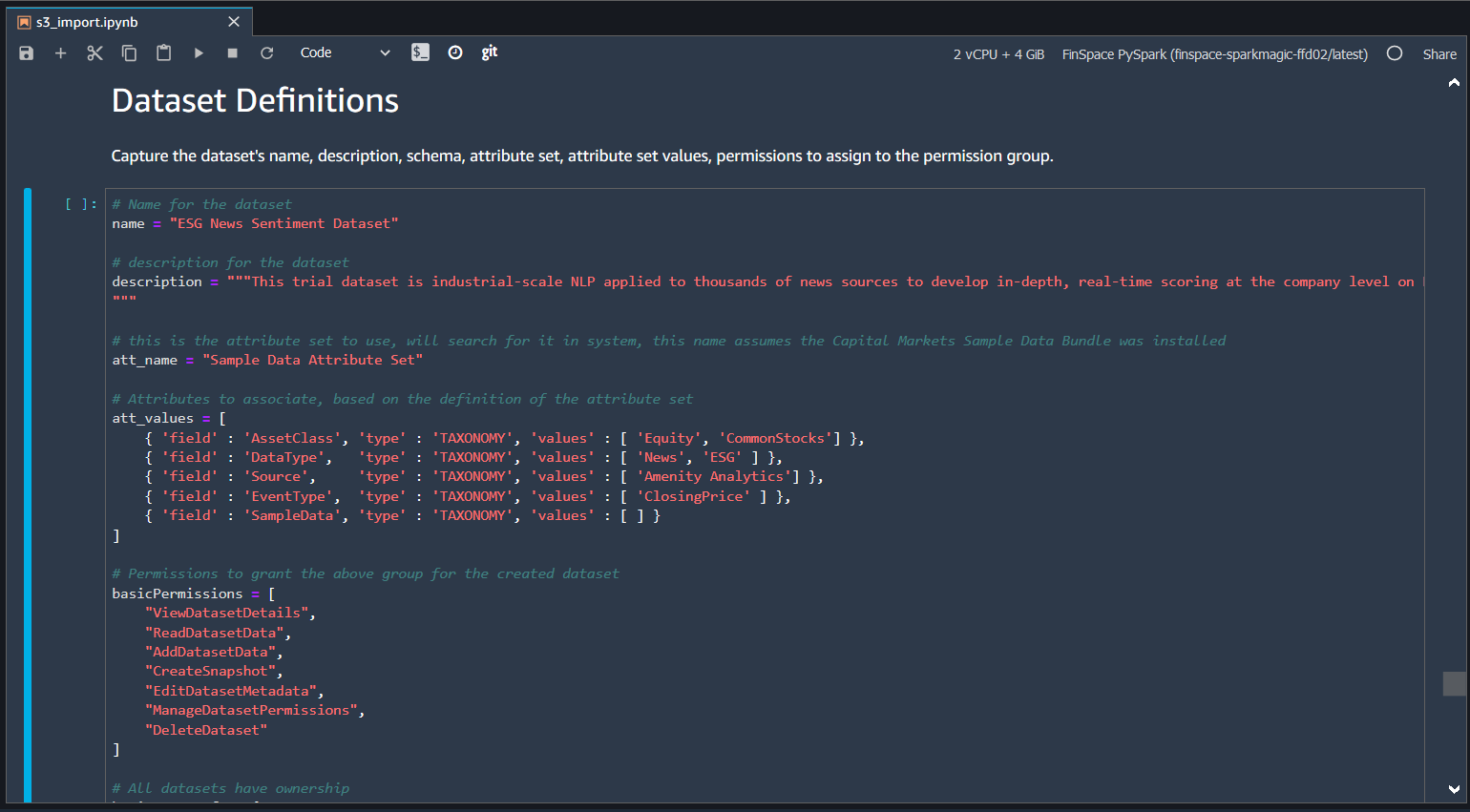
Task: Click the '# Name for the dataset' comment
Action: pos(202,204)
